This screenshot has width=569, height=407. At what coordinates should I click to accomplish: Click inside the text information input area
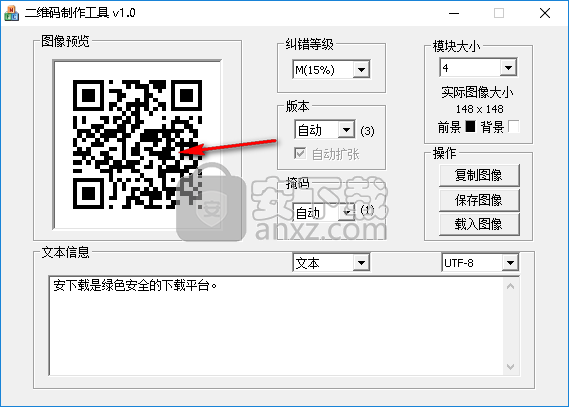pos(276,326)
